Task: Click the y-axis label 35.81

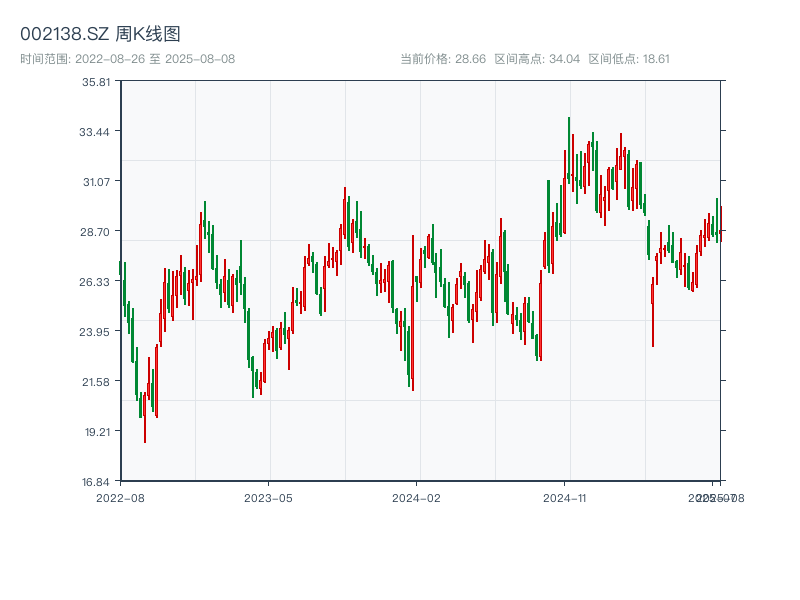Action: (x=96, y=82)
